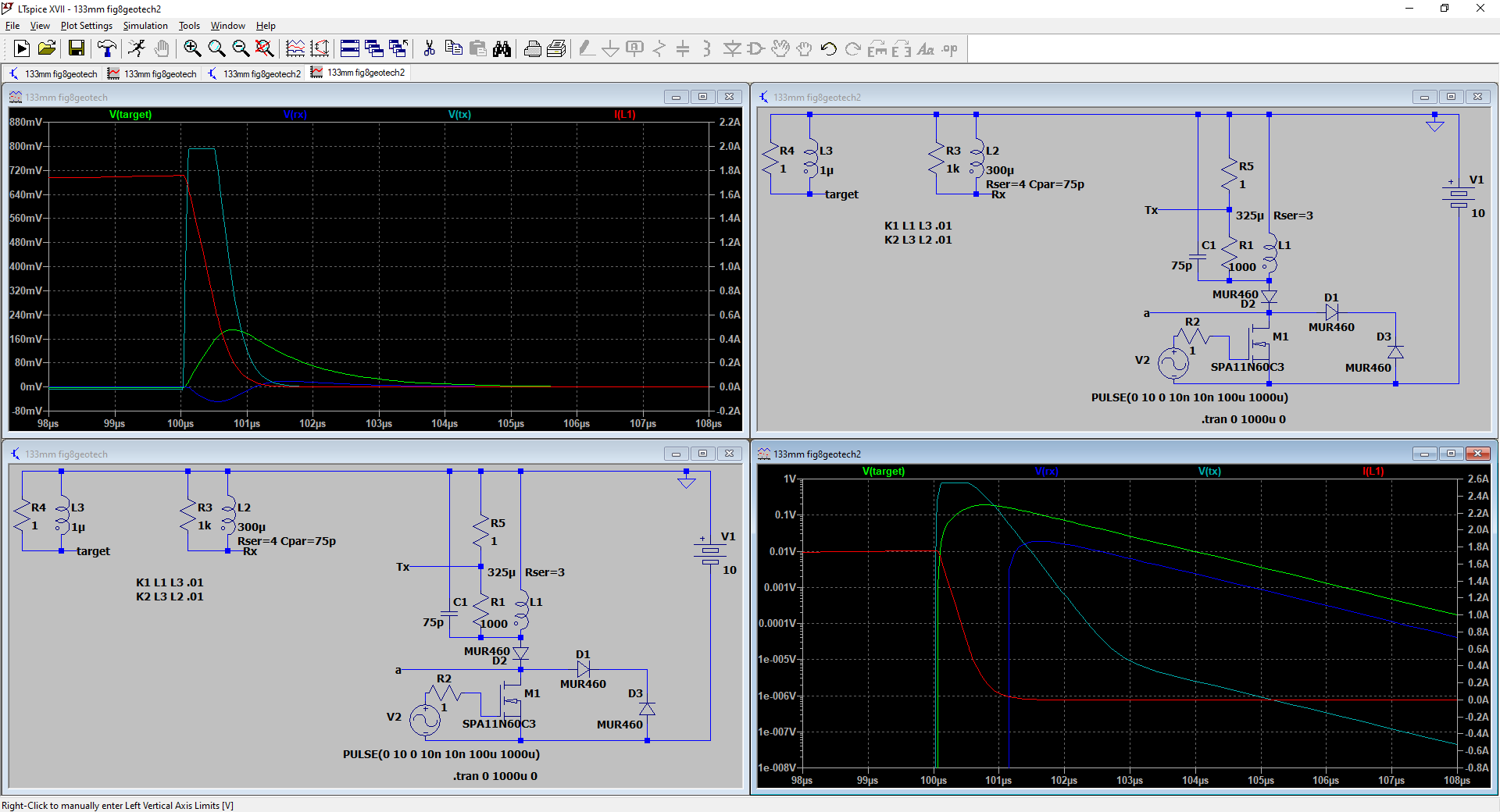The image size is (1500, 812).
Task: Click the Cascade windows icon
Action: pyautogui.click(x=374, y=49)
